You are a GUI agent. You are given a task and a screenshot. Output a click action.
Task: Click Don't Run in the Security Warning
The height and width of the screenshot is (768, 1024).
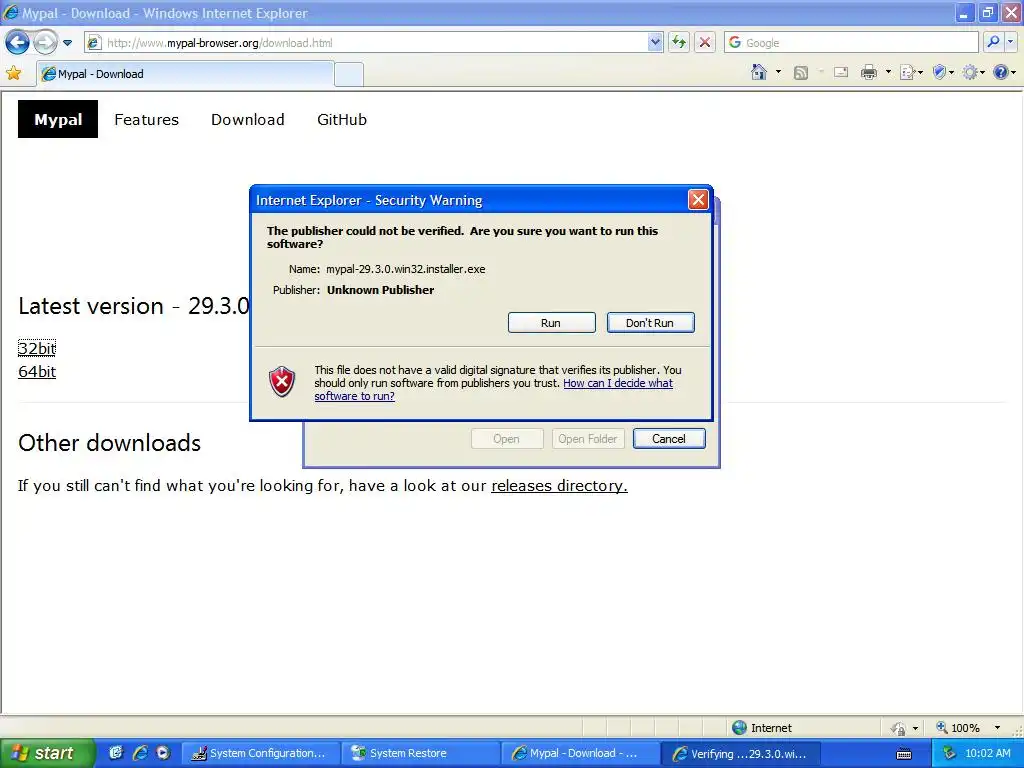650,323
